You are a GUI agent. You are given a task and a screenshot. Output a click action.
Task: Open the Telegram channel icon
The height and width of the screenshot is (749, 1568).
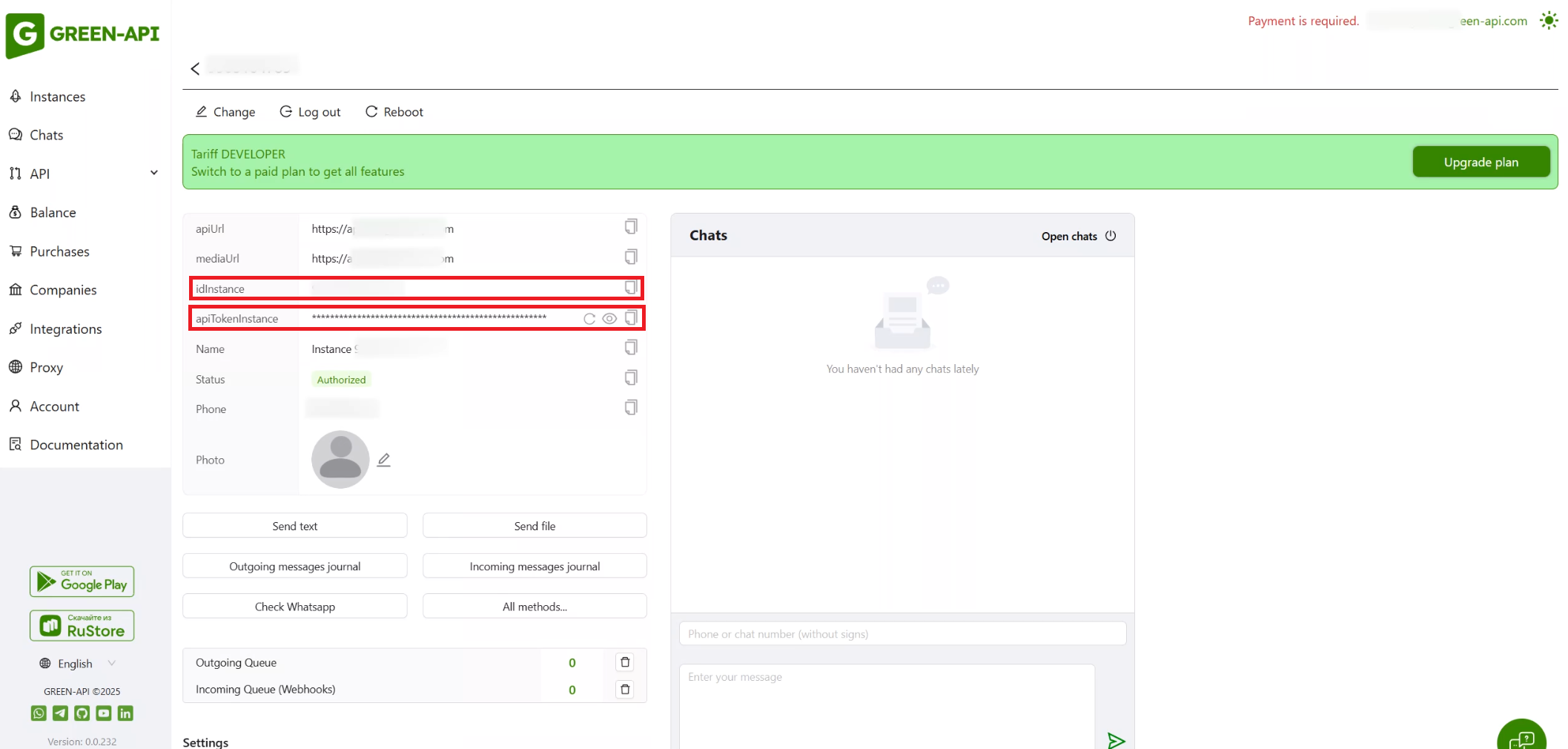pos(60,713)
